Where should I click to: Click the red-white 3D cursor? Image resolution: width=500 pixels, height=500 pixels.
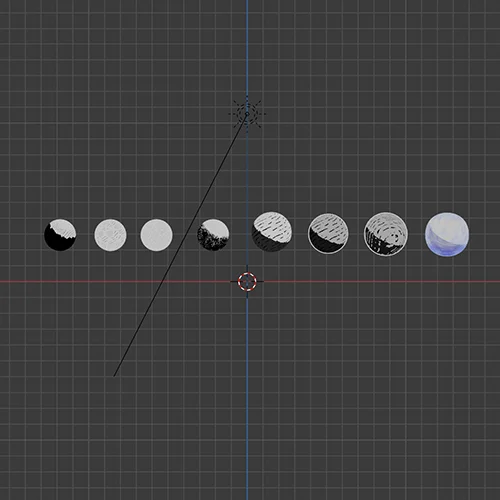247,281
